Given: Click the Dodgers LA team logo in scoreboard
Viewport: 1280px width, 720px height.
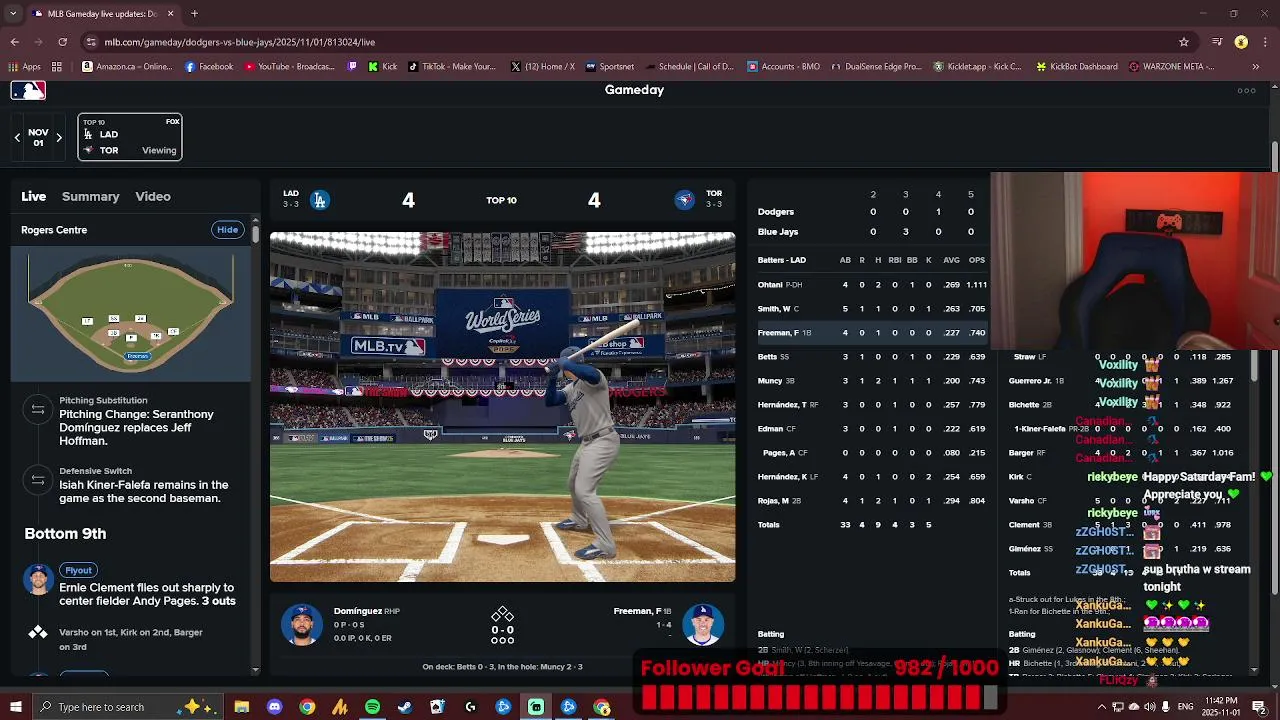Looking at the screenshot, I should (x=320, y=200).
